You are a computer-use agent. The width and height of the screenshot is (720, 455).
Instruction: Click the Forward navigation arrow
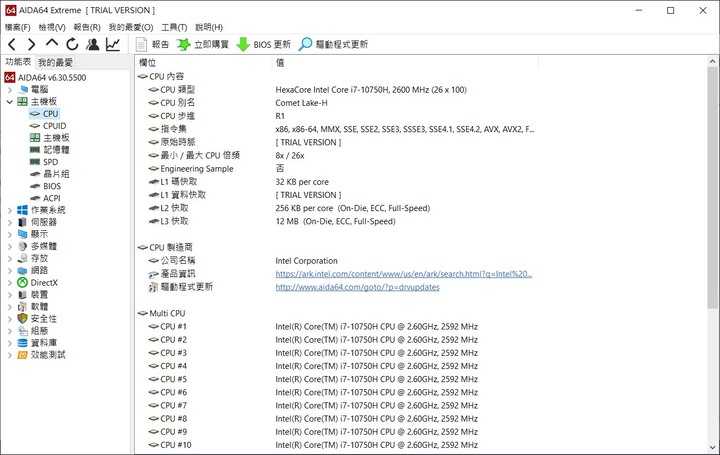(31, 44)
